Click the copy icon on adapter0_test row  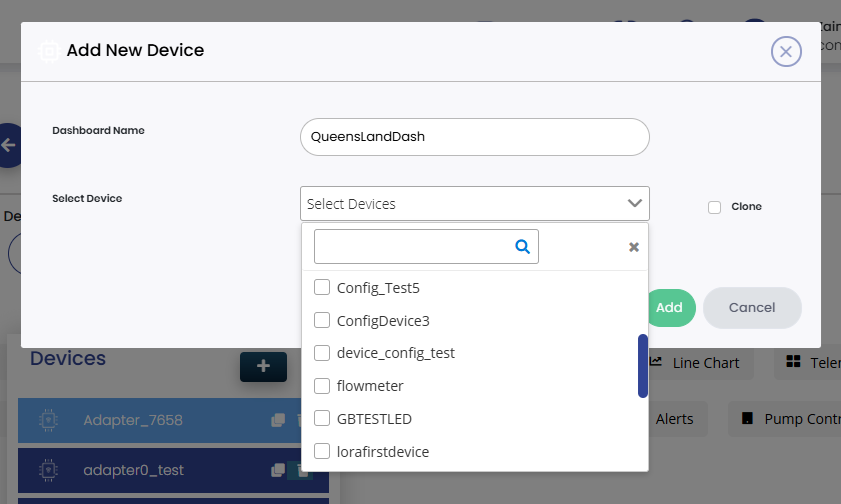(x=278, y=470)
